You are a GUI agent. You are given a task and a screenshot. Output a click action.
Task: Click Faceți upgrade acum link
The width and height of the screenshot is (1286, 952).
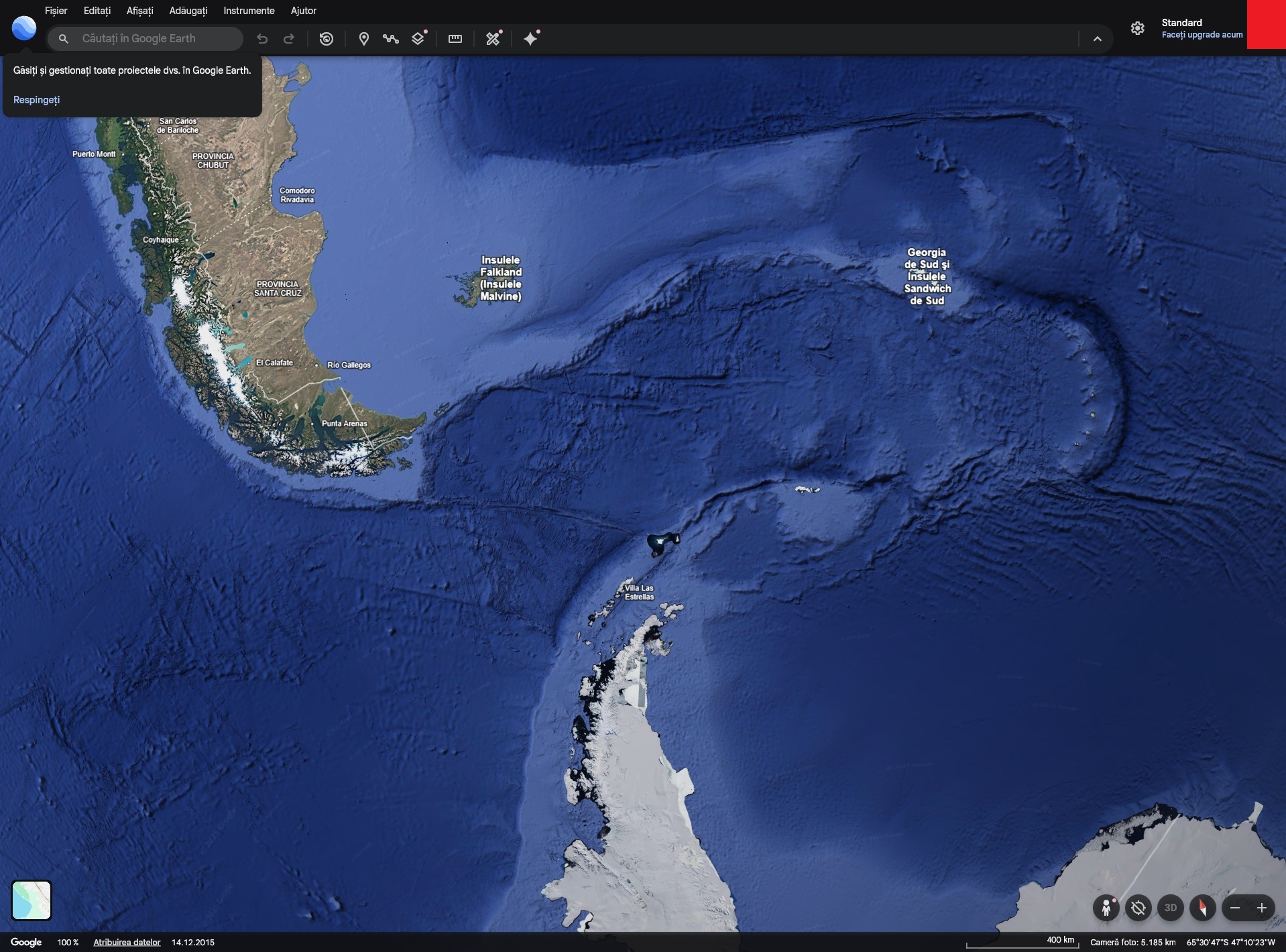click(1202, 35)
